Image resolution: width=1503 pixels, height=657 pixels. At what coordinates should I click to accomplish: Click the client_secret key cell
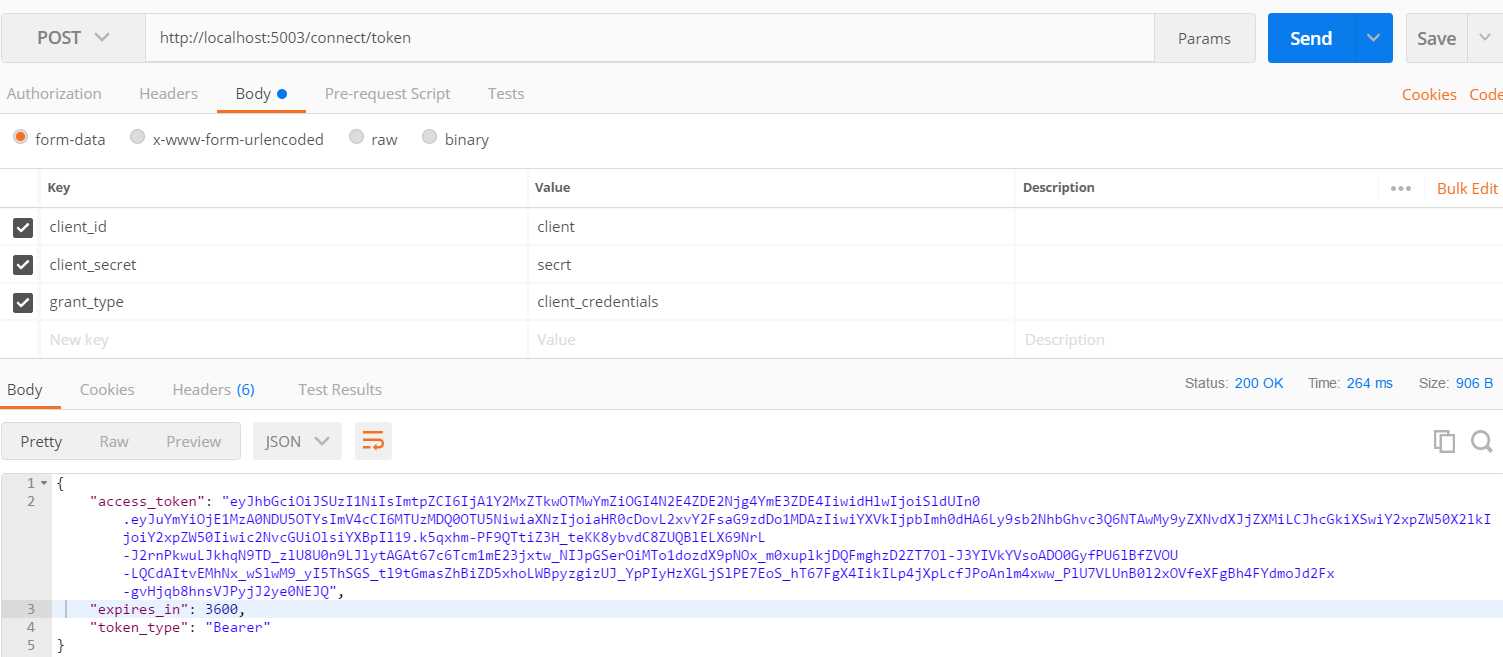pos(283,265)
